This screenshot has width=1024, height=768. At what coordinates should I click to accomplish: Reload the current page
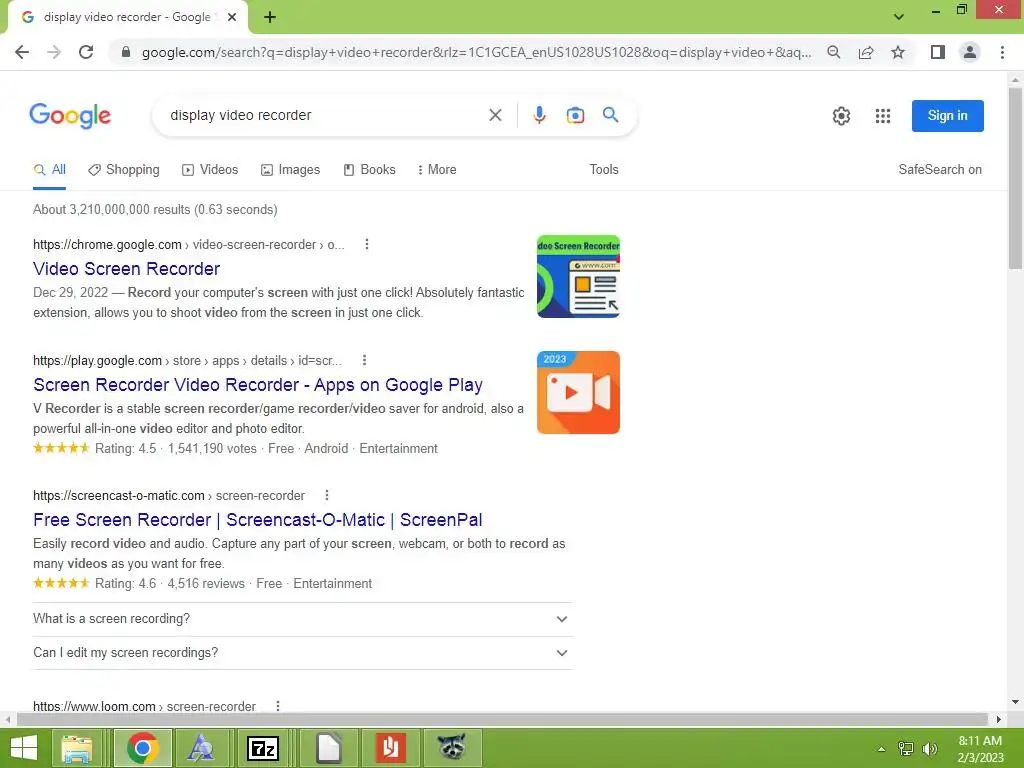[86, 52]
